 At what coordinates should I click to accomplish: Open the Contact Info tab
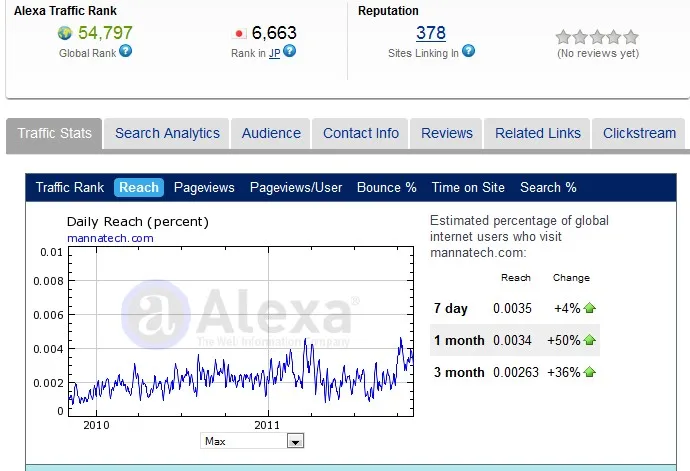pos(360,133)
